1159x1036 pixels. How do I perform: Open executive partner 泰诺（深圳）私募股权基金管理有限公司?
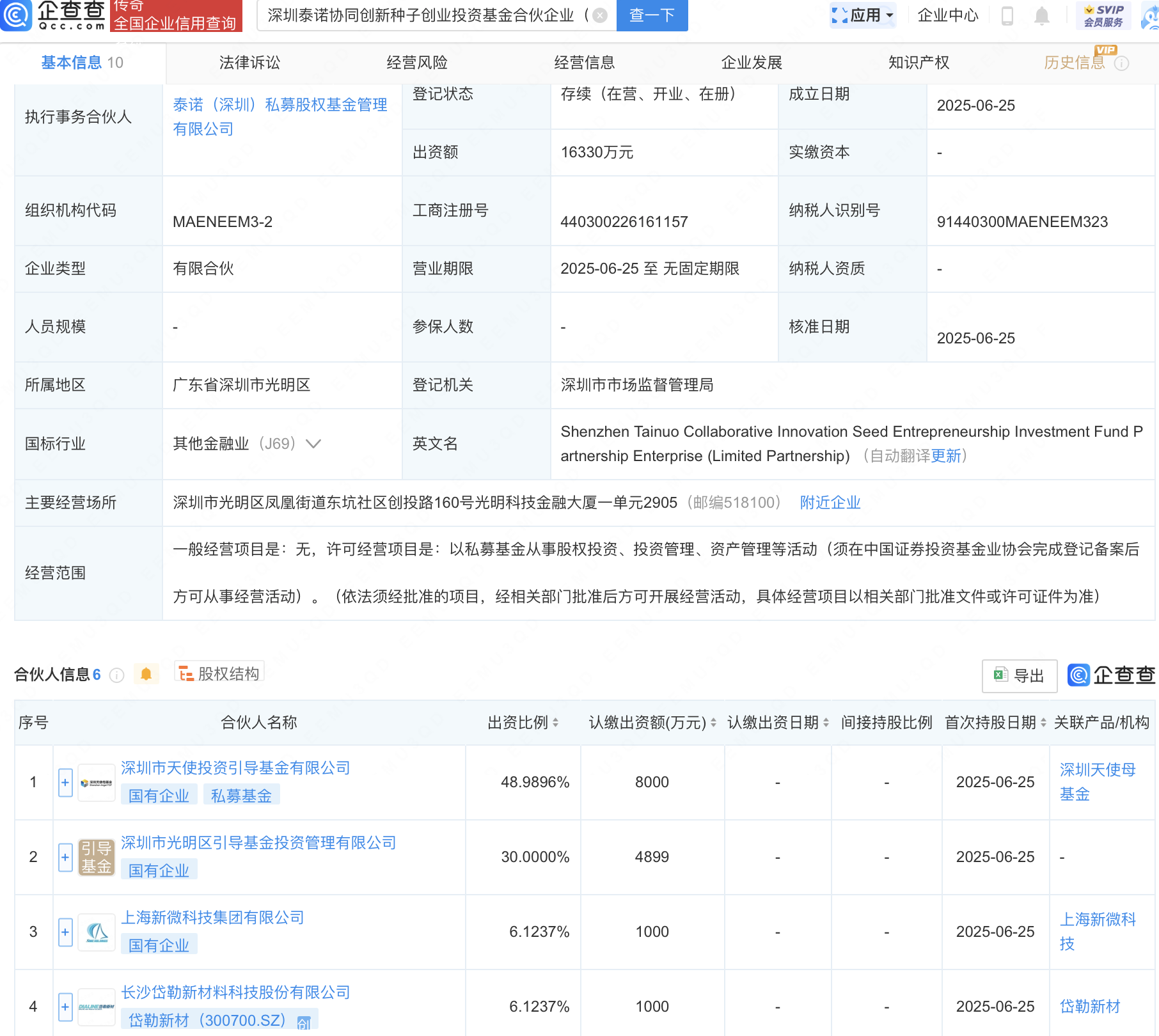[x=280, y=117]
